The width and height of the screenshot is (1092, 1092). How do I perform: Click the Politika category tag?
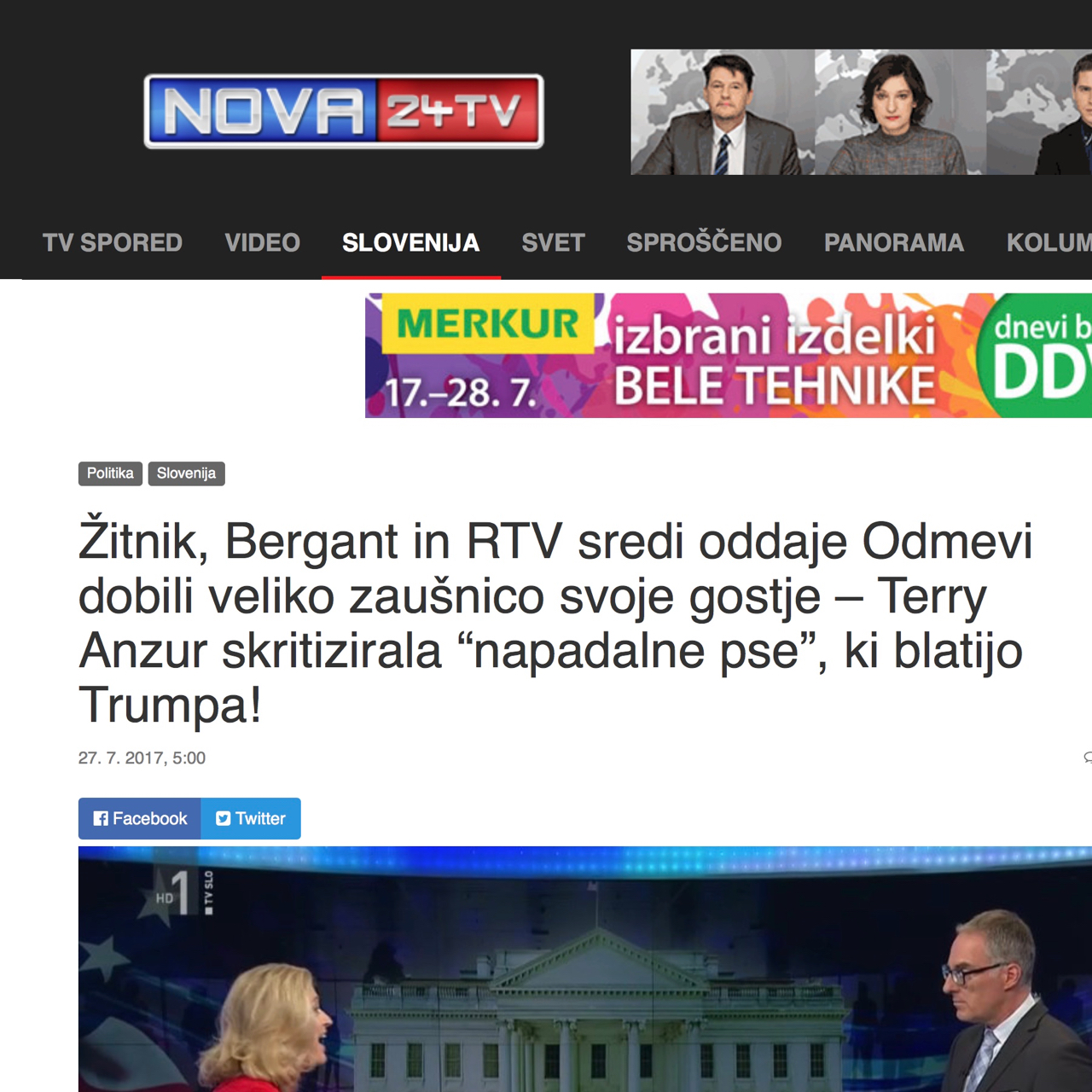[110, 473]
